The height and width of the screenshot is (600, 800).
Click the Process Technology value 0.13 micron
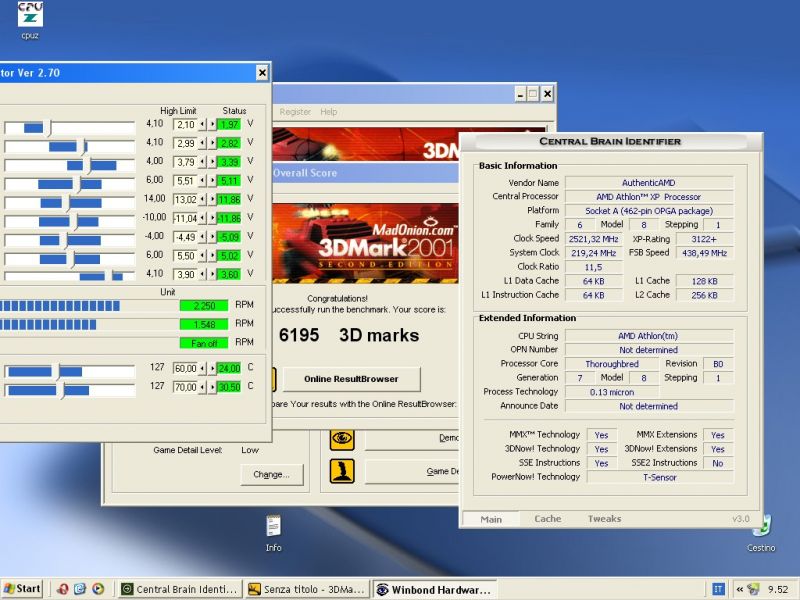[612, 392]
